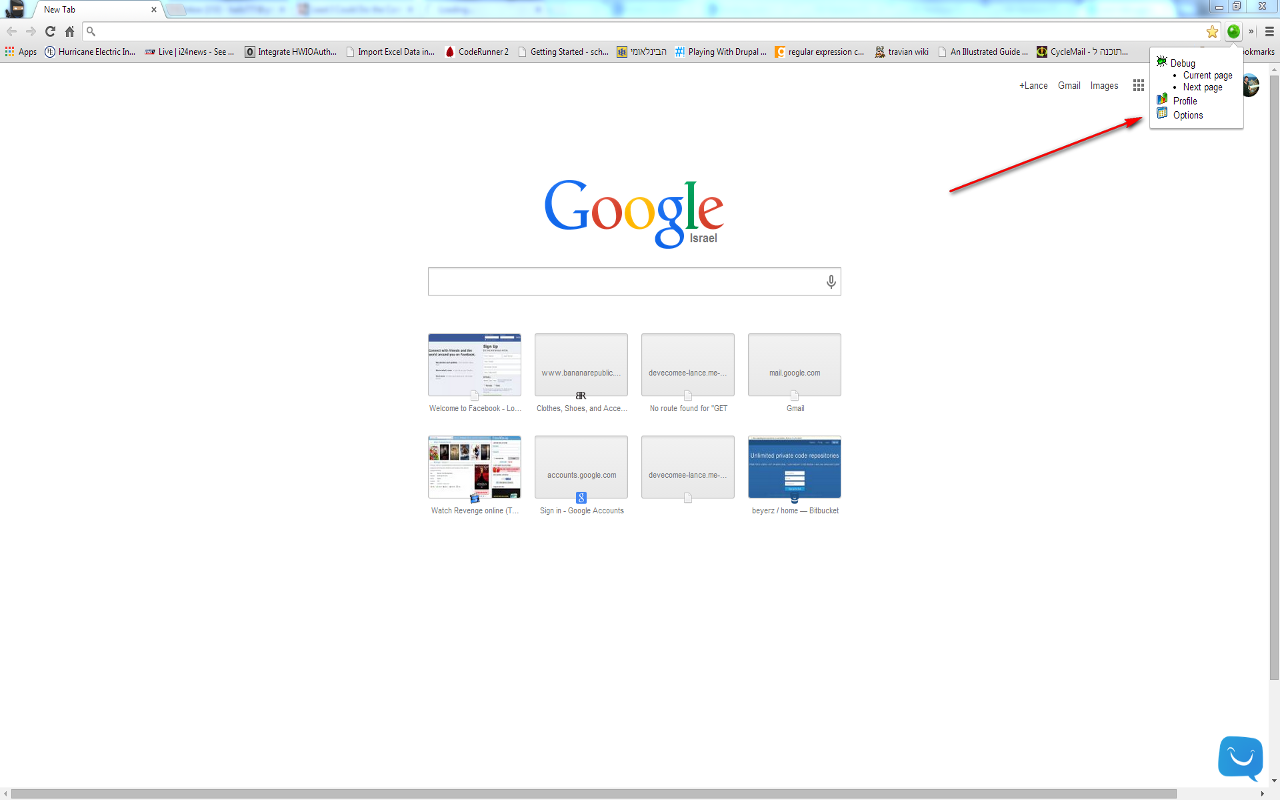Open the Live i24news bookmark

[x=190, y=52]
